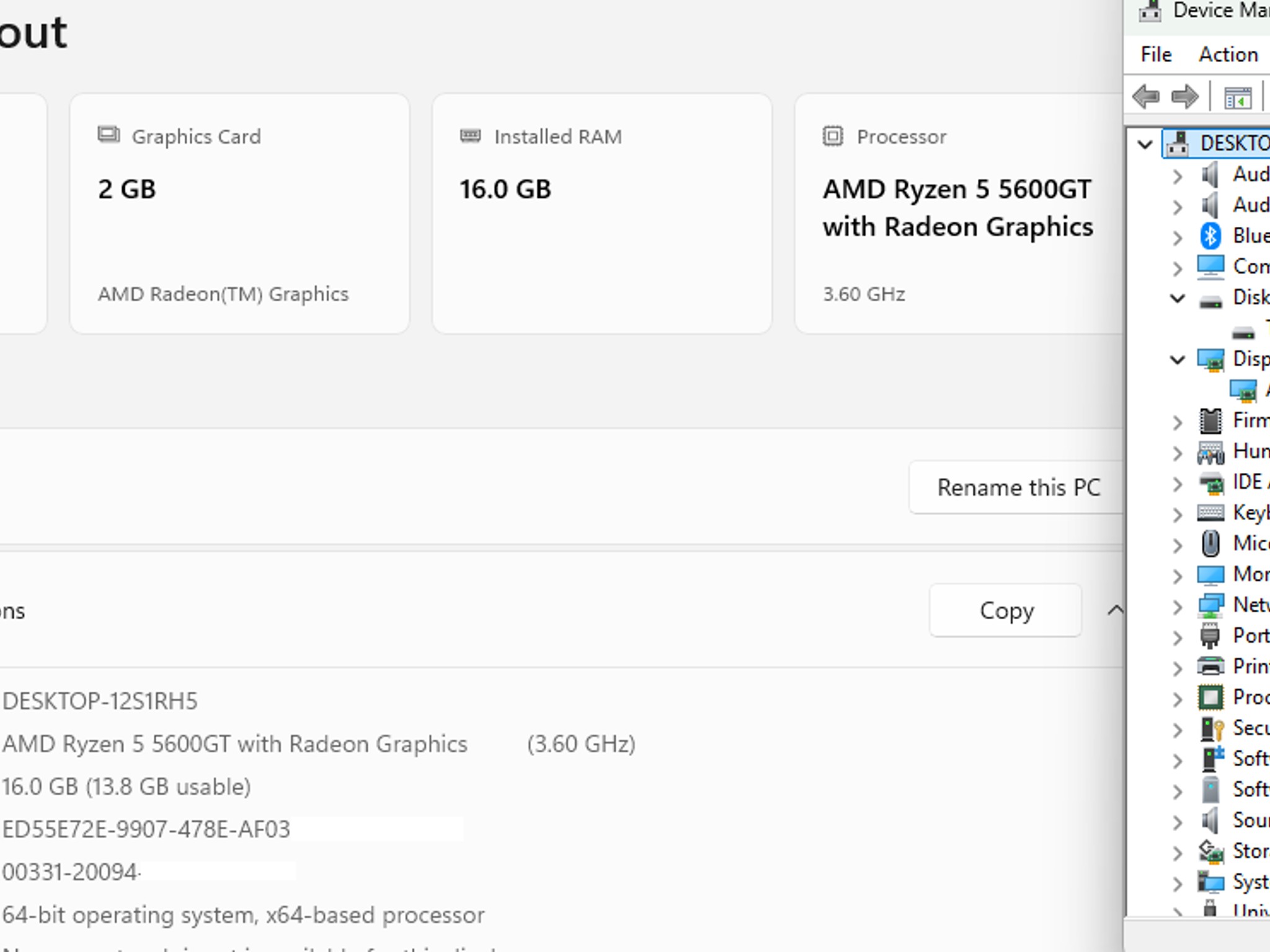Viewport: 1270px width, 952px height.
Task: Click the Forward arrow in Device Manager toolbar
Action: 1184,97
